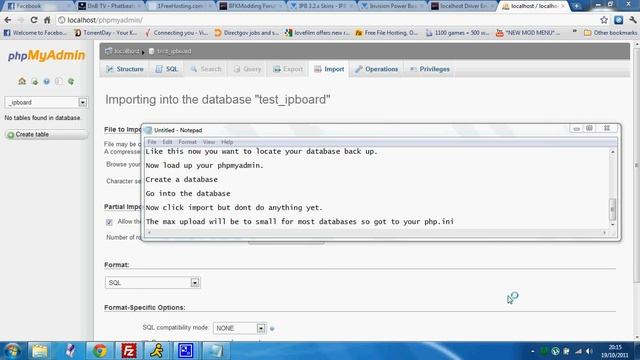Click inside the Notepad text area

point(377,187)
